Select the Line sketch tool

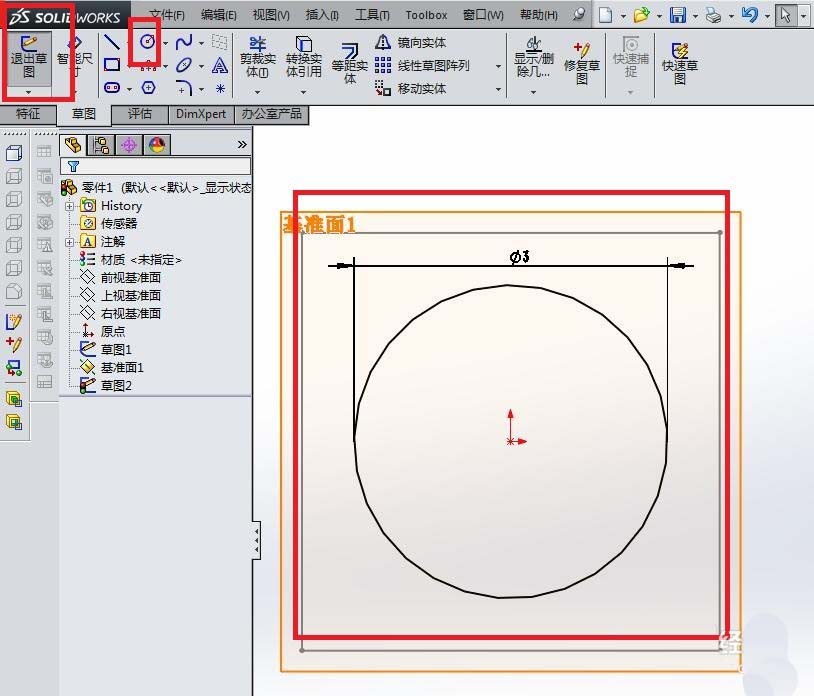pyautogui.click(x=112, y=42)
